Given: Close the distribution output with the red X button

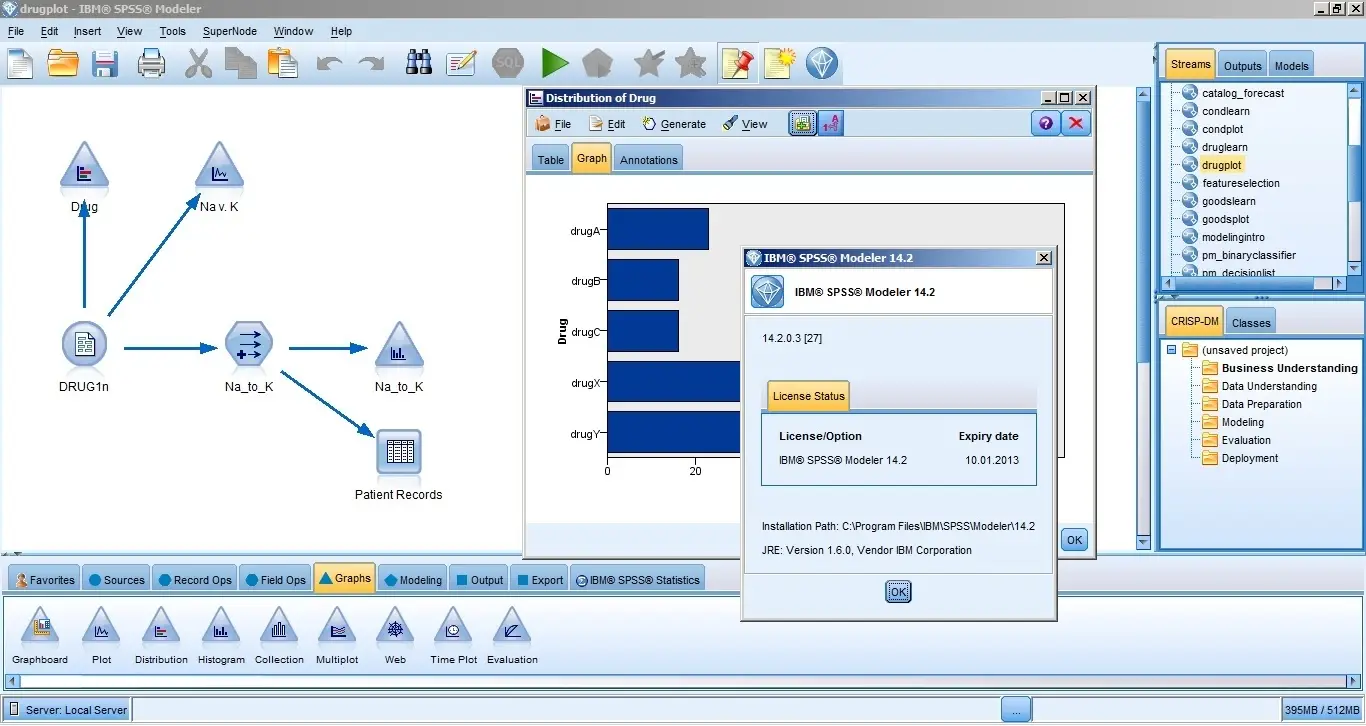Looking at the screenshot, I should (x=1076, y=123).
